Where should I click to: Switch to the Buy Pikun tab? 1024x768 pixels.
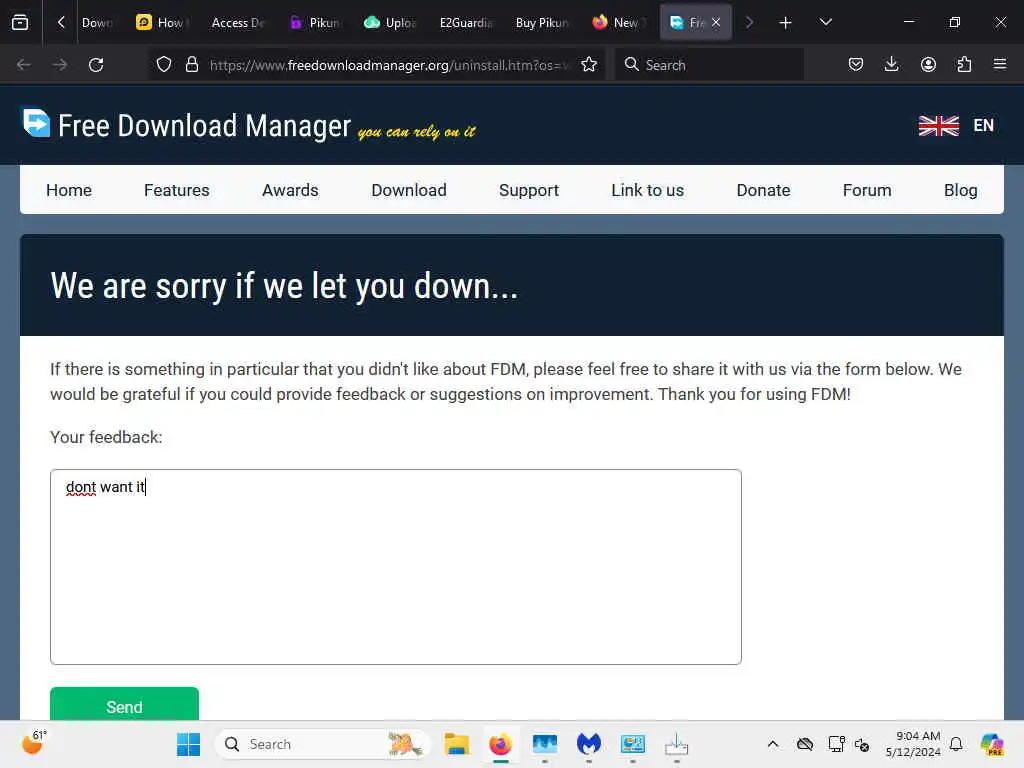pos(541,23)
